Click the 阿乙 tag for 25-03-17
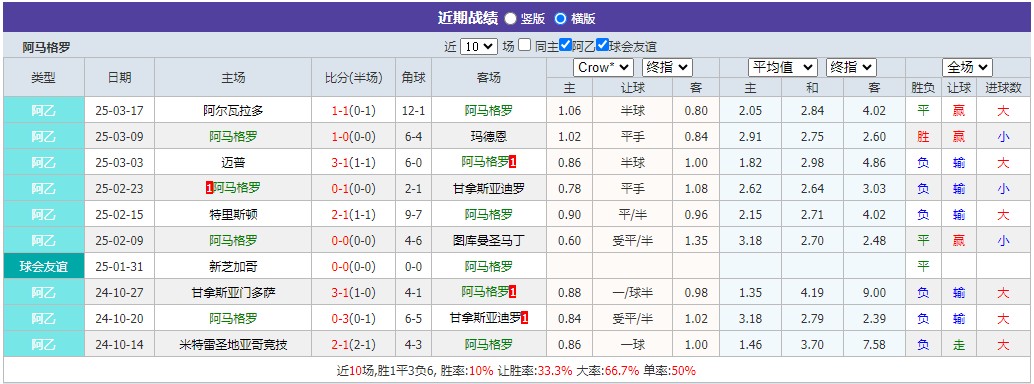 tap(44, 111)
